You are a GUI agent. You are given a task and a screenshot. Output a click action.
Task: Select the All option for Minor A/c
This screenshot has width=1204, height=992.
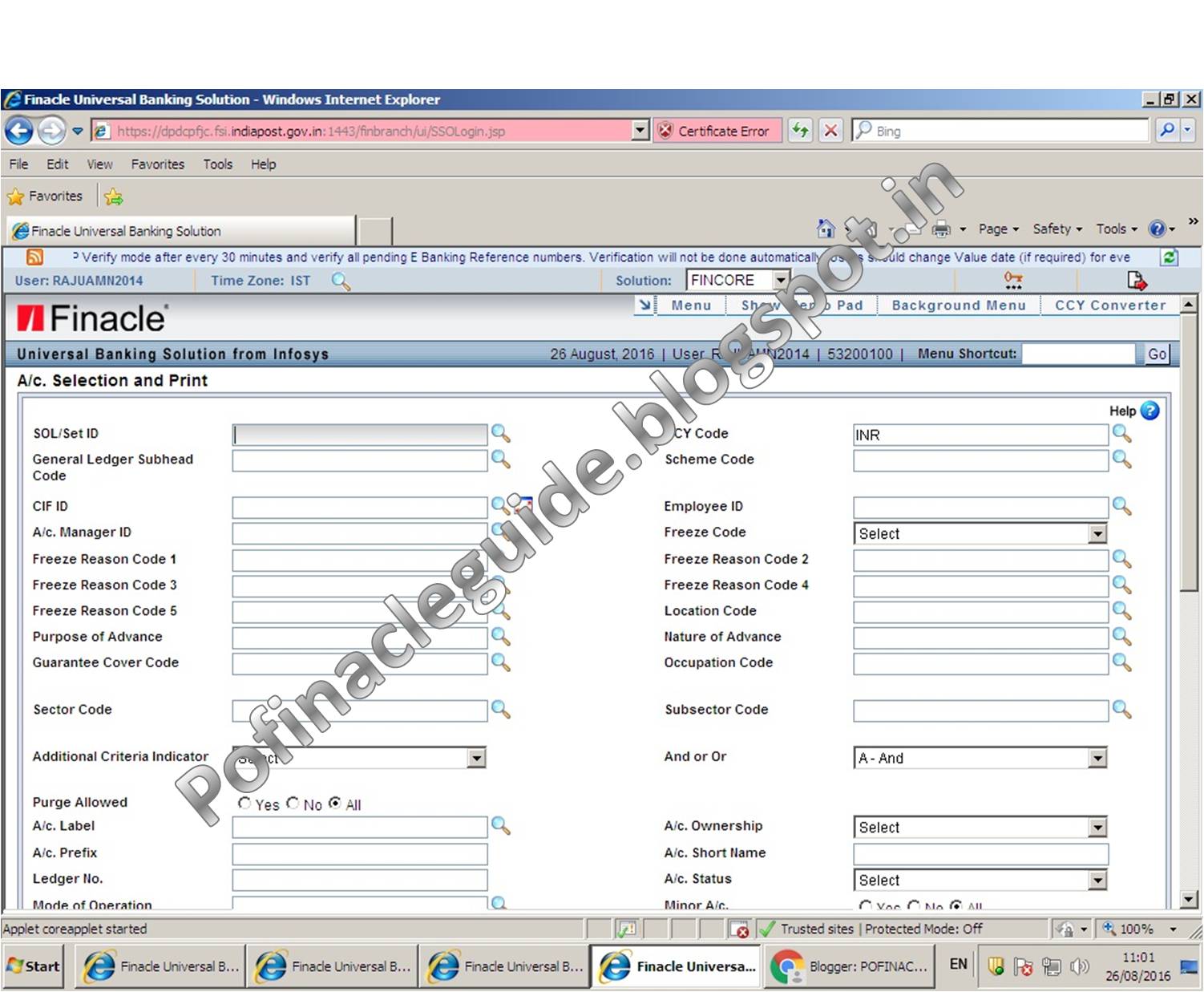[x=956, y=905]
